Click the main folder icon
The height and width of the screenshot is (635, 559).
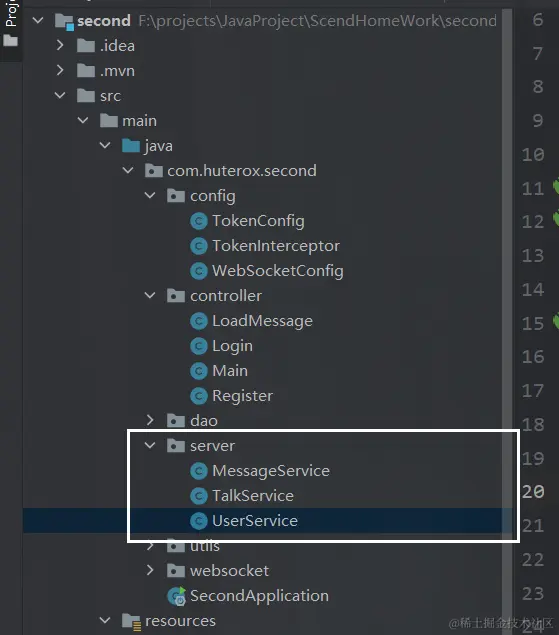(109, 121)
